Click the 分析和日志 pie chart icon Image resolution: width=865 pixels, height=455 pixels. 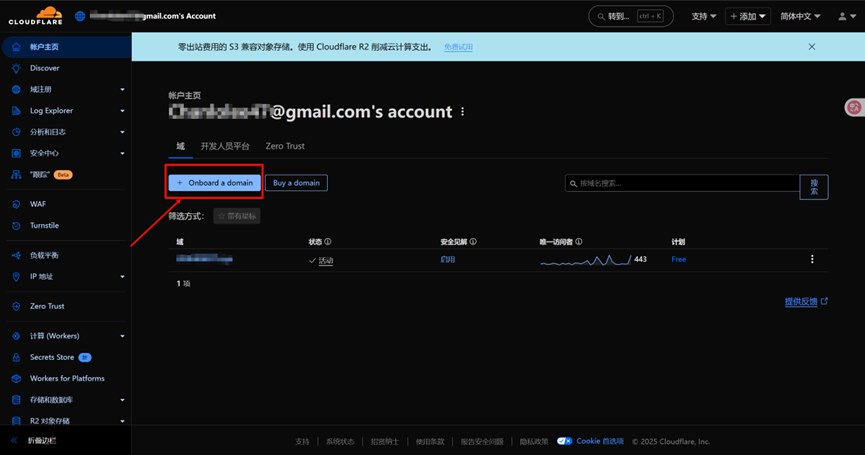(x=16, y=132)
